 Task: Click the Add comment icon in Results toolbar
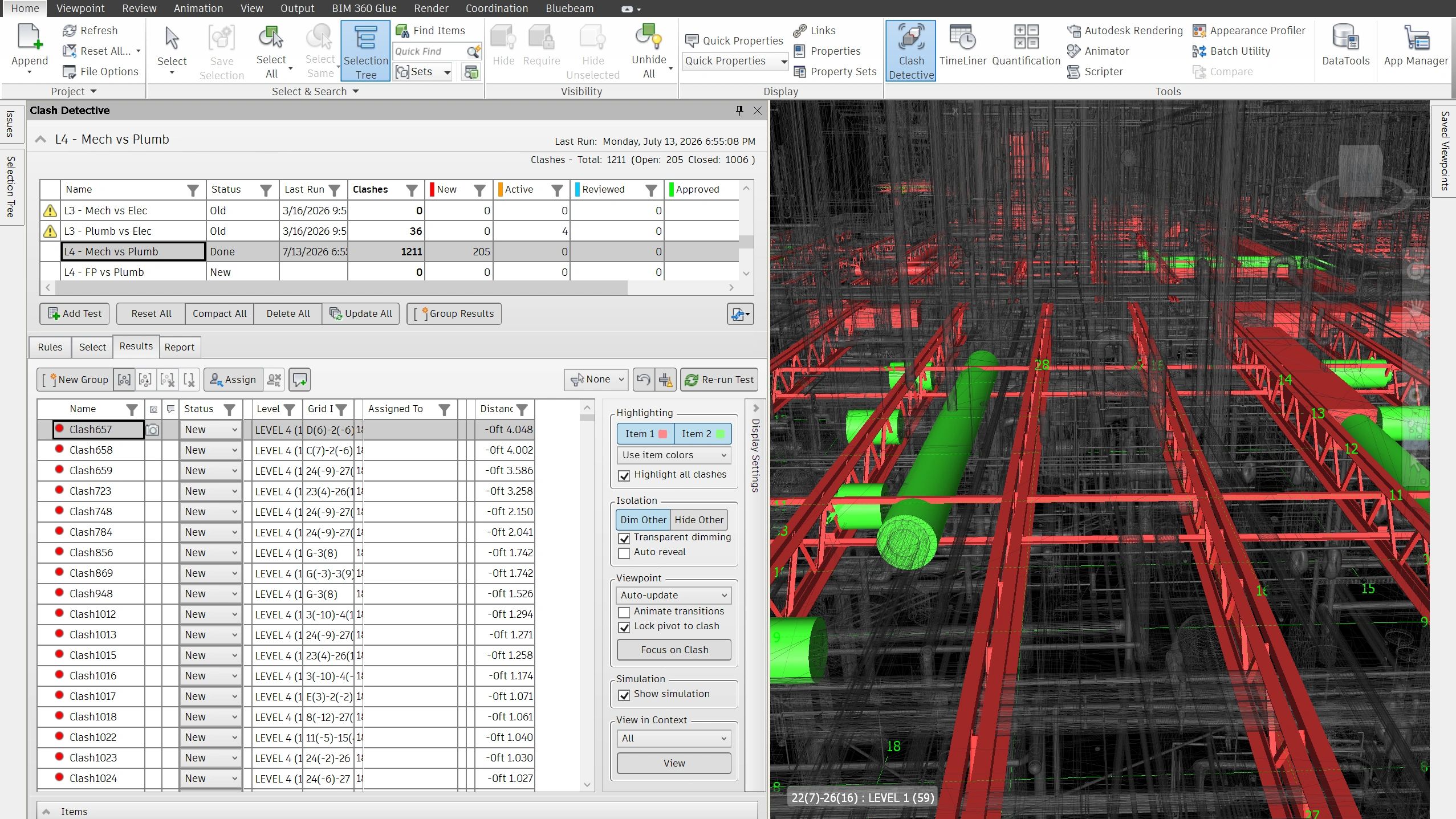tap(300, 380)
